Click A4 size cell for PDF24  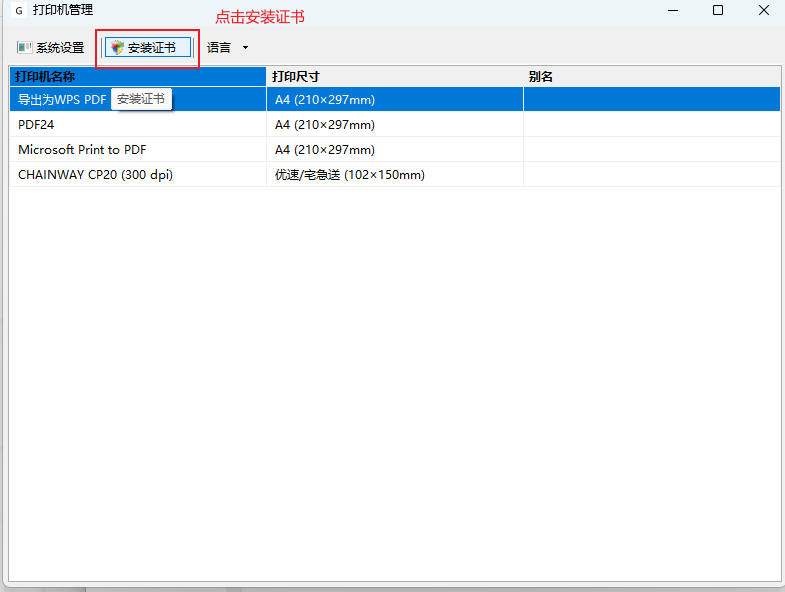pyautogui.click(x=395, y=124)
